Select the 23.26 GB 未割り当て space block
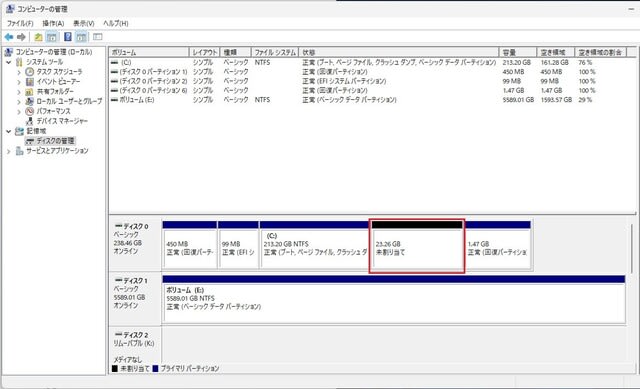The width and height of the screenshot is (640, 389). pyautogui.click(x=417, y=246)
